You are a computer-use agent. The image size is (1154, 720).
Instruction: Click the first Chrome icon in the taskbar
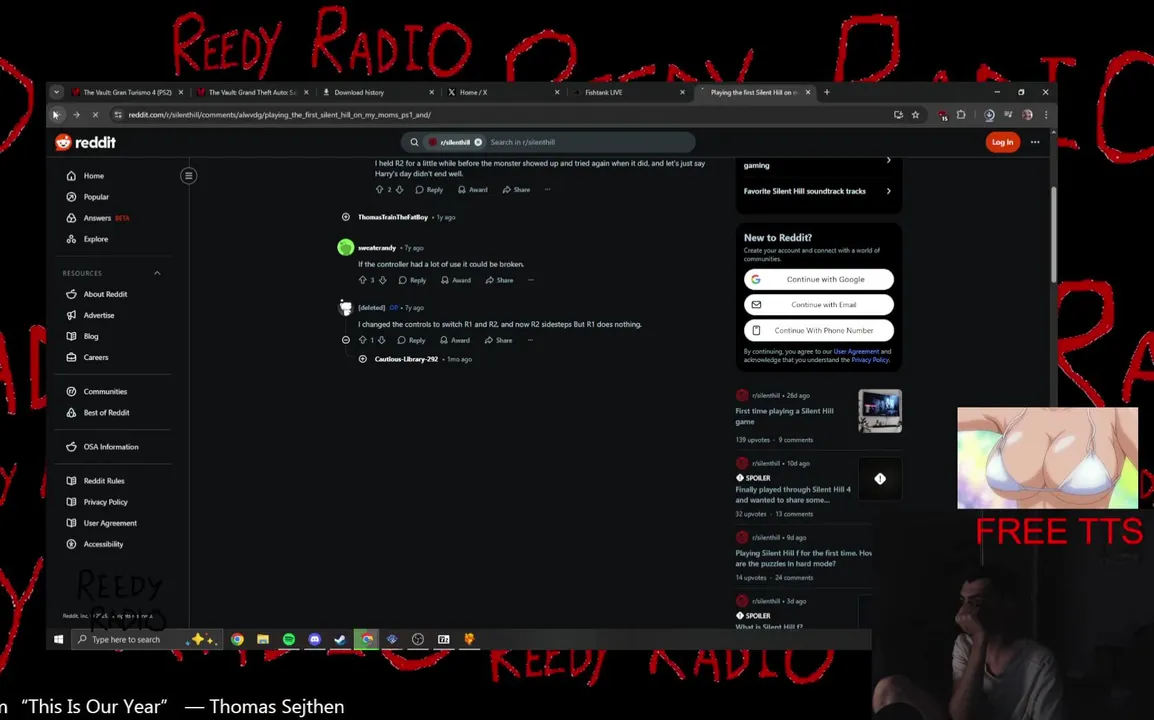[x=237, y=639]
